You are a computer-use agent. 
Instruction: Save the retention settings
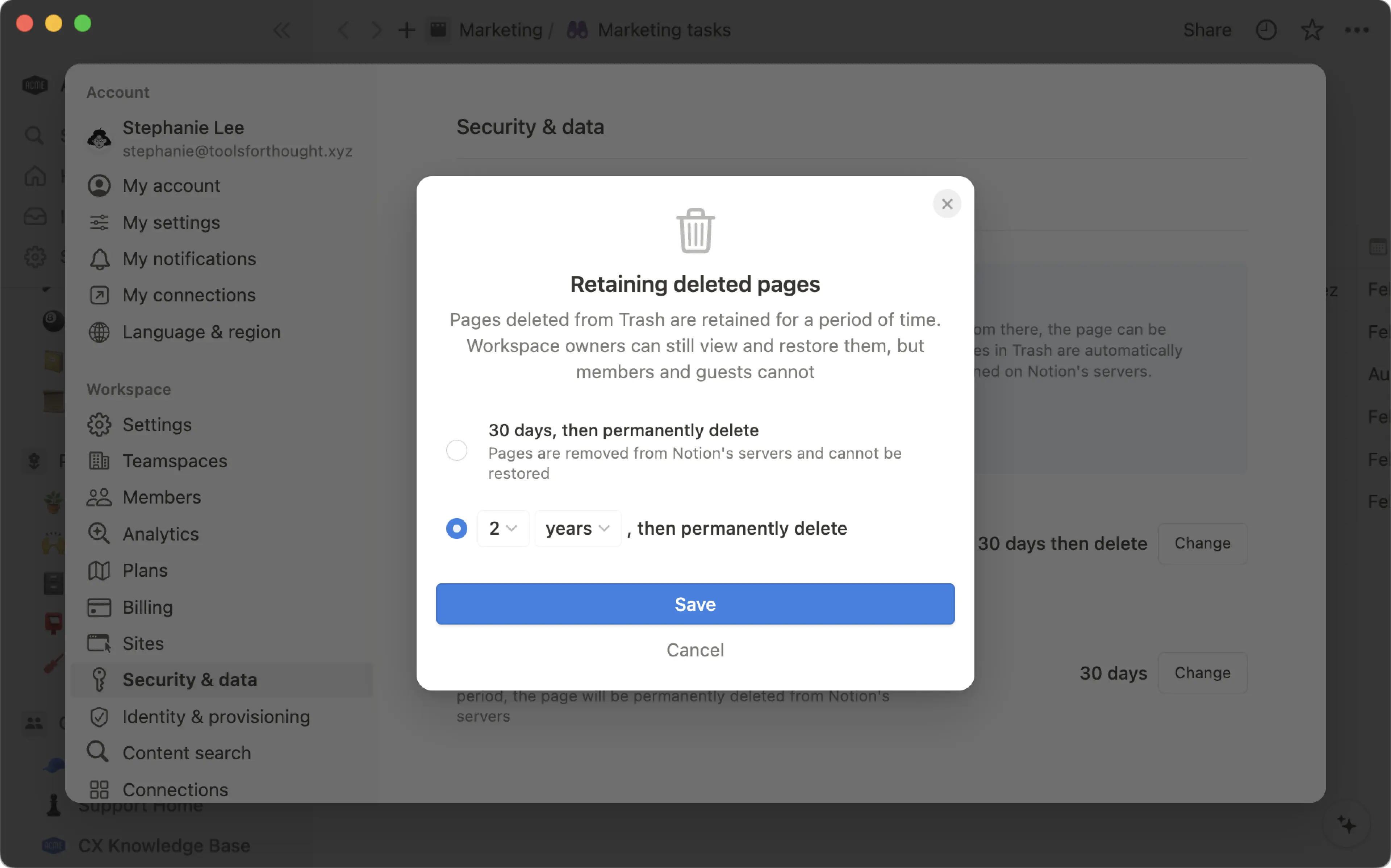click(x=695, y=603)
